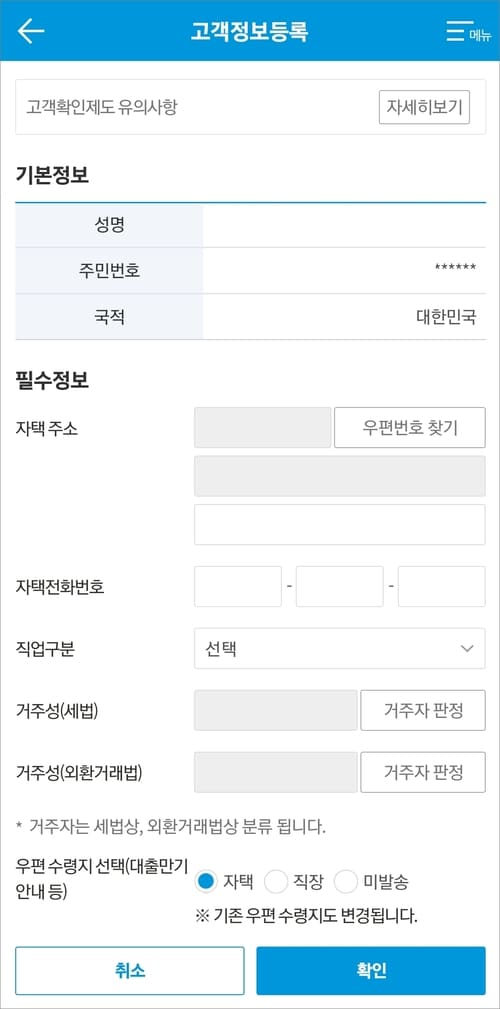The height and width of the screenshot is (1009, 500).
Task: Select the 직장 radio button
Action: pos(275,882)
